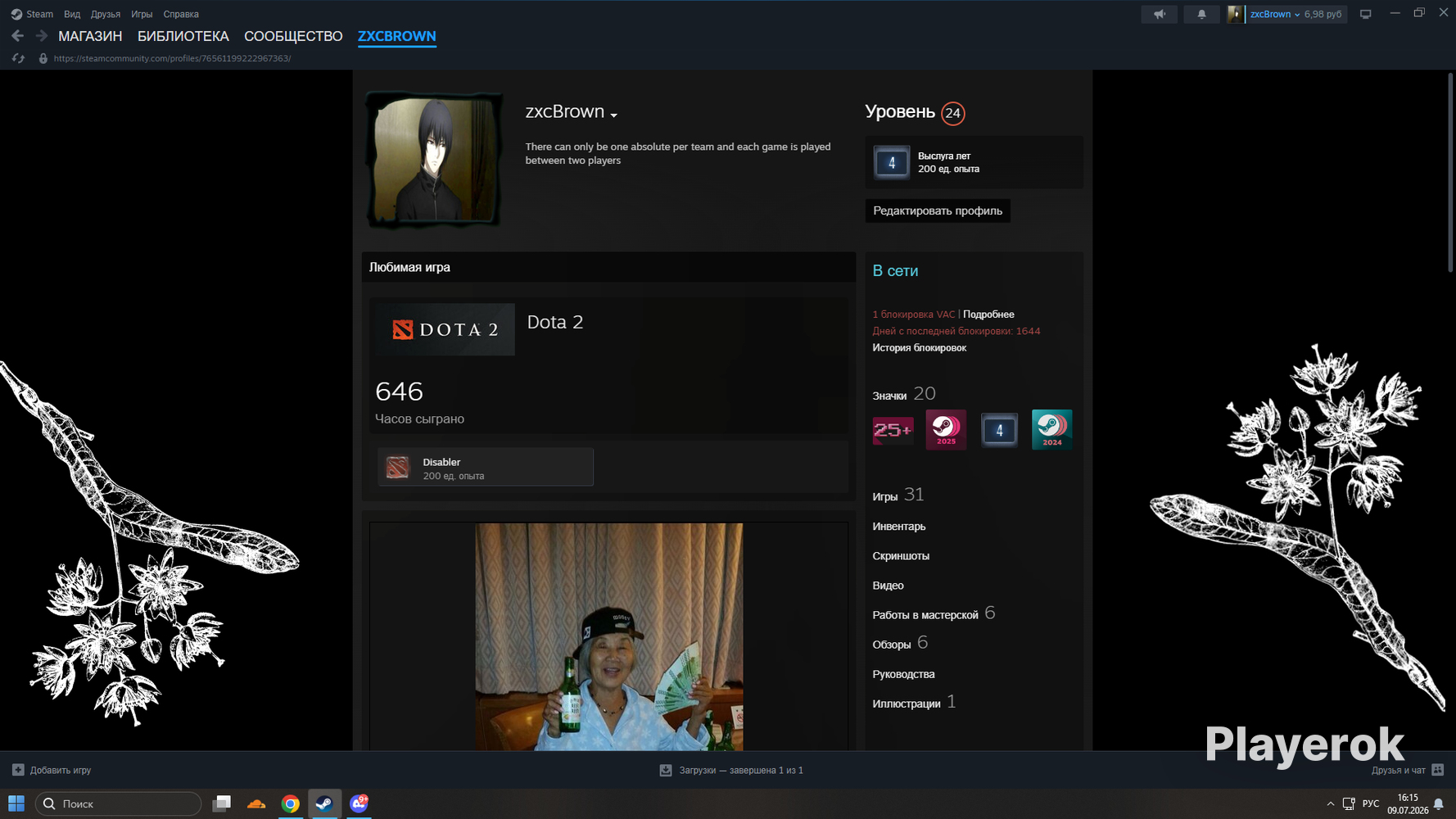Click the Dota 2 logo thumbnail
Screen dimensions: 1456x819
point(446,329)
